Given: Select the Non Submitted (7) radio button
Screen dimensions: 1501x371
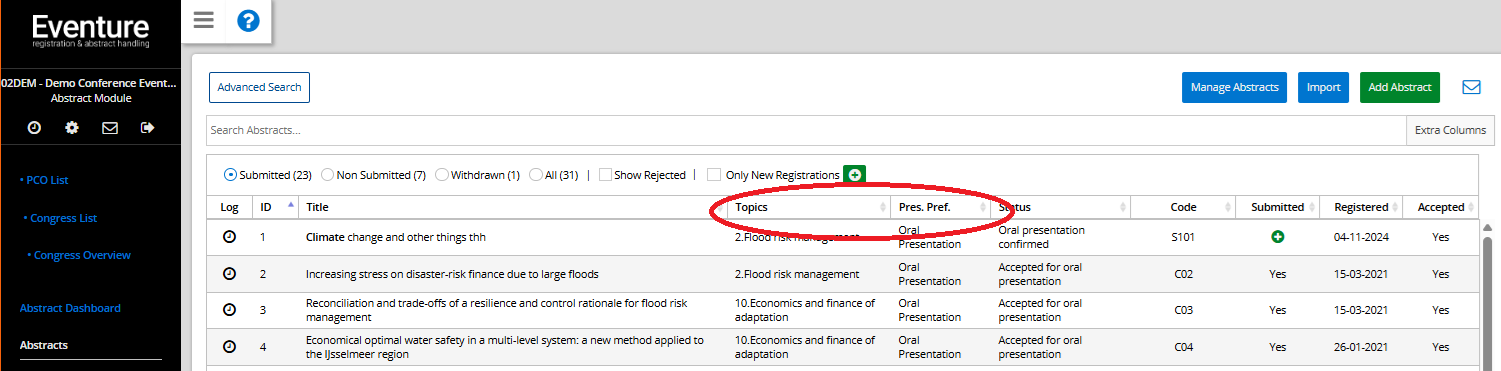Looking at the screenshot, I should (x=328, y=174).
